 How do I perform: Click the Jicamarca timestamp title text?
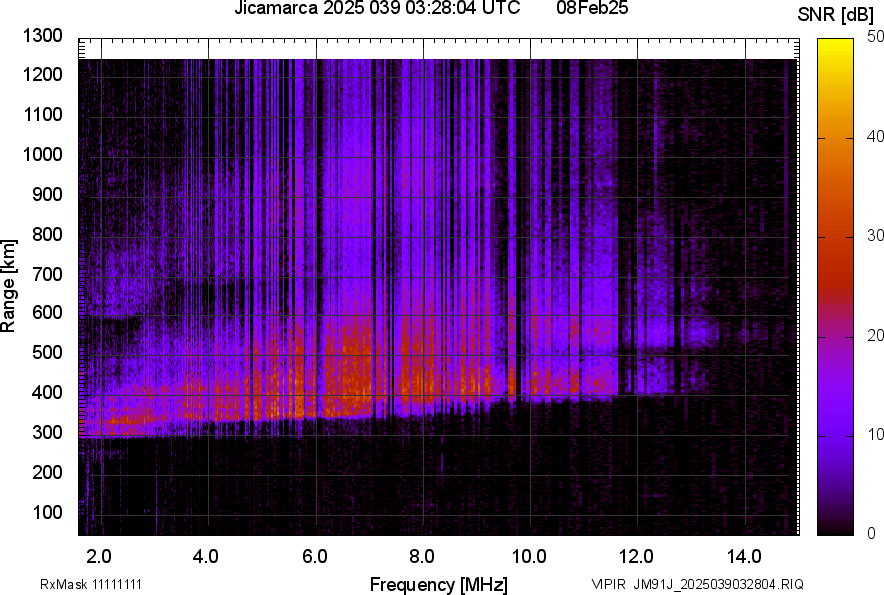click(x=377, y=9)
